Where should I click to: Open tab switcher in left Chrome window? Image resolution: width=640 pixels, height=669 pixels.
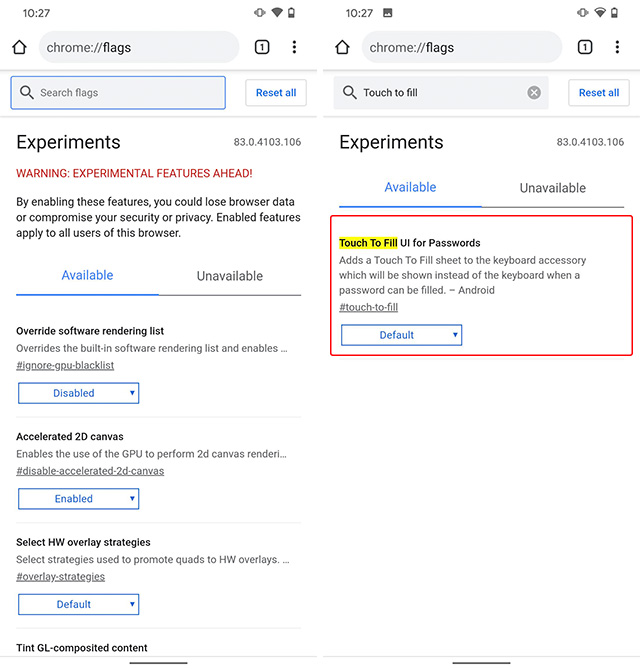tap(262, 47)
